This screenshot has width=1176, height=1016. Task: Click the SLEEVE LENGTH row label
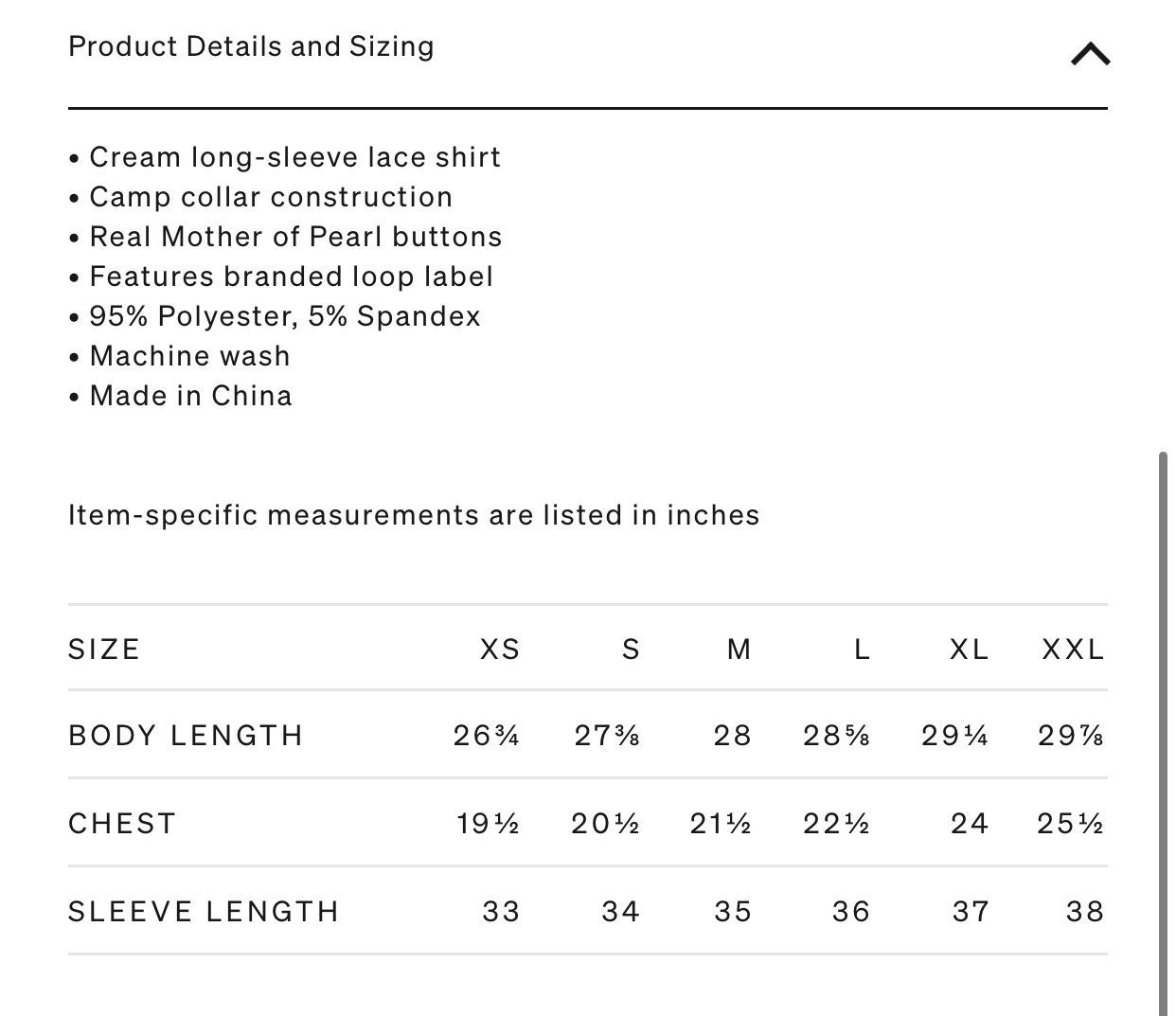click(204, 912)
